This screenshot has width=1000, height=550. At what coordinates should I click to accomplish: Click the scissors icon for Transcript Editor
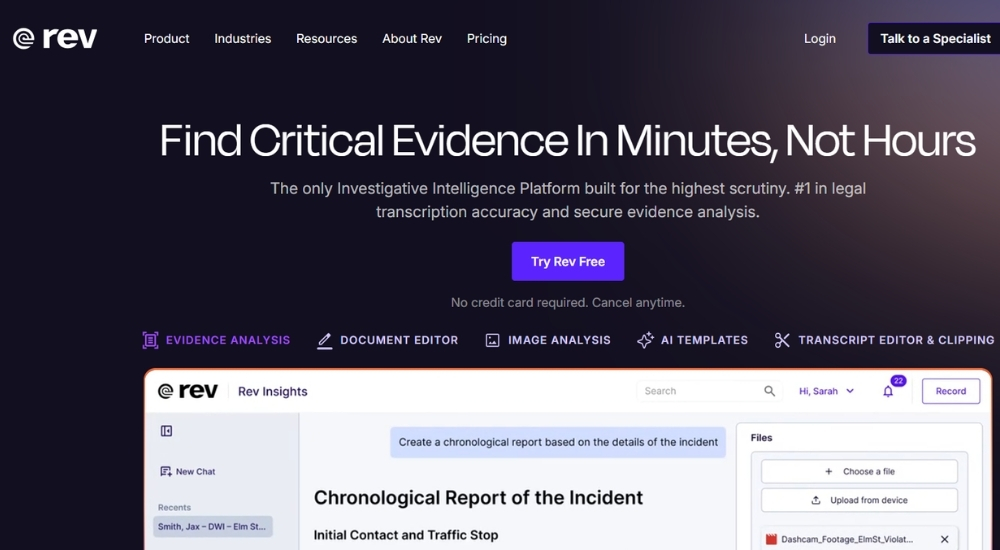point(782,340)
